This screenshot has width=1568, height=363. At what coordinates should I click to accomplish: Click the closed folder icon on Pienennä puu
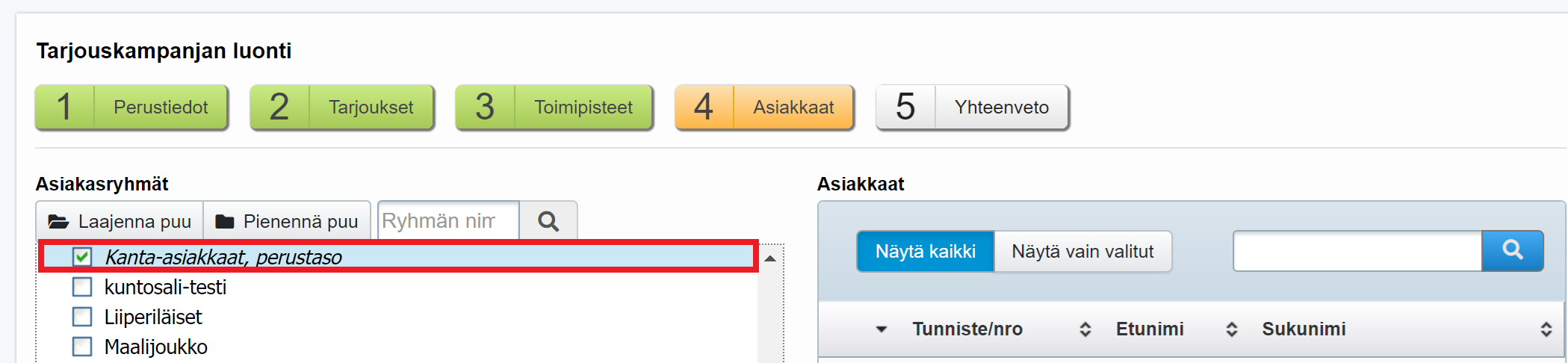[x=225, y=222]
